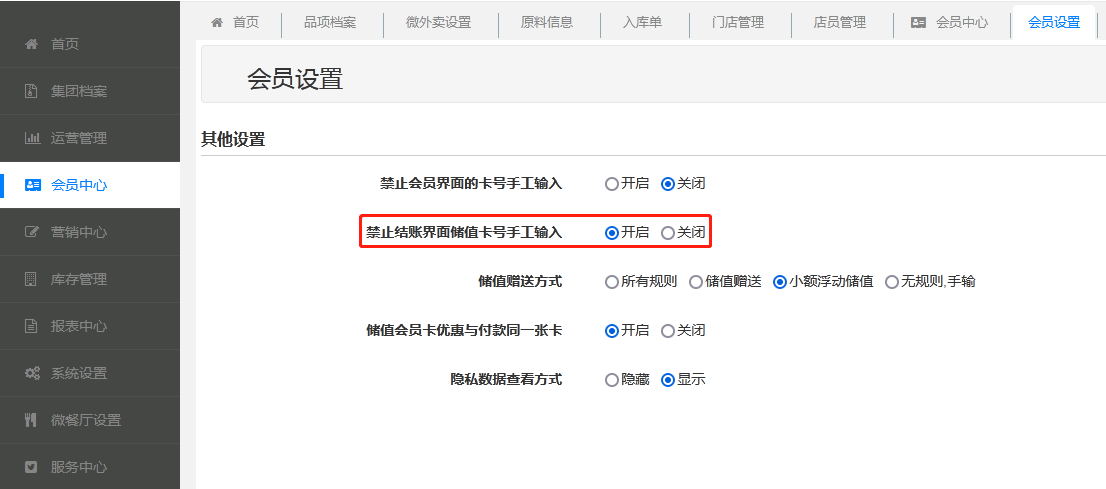This screenshot has height=489, width=1106.
Task: Click the 库存管理 sidebar icon
Action: click(x=31, y=279)
